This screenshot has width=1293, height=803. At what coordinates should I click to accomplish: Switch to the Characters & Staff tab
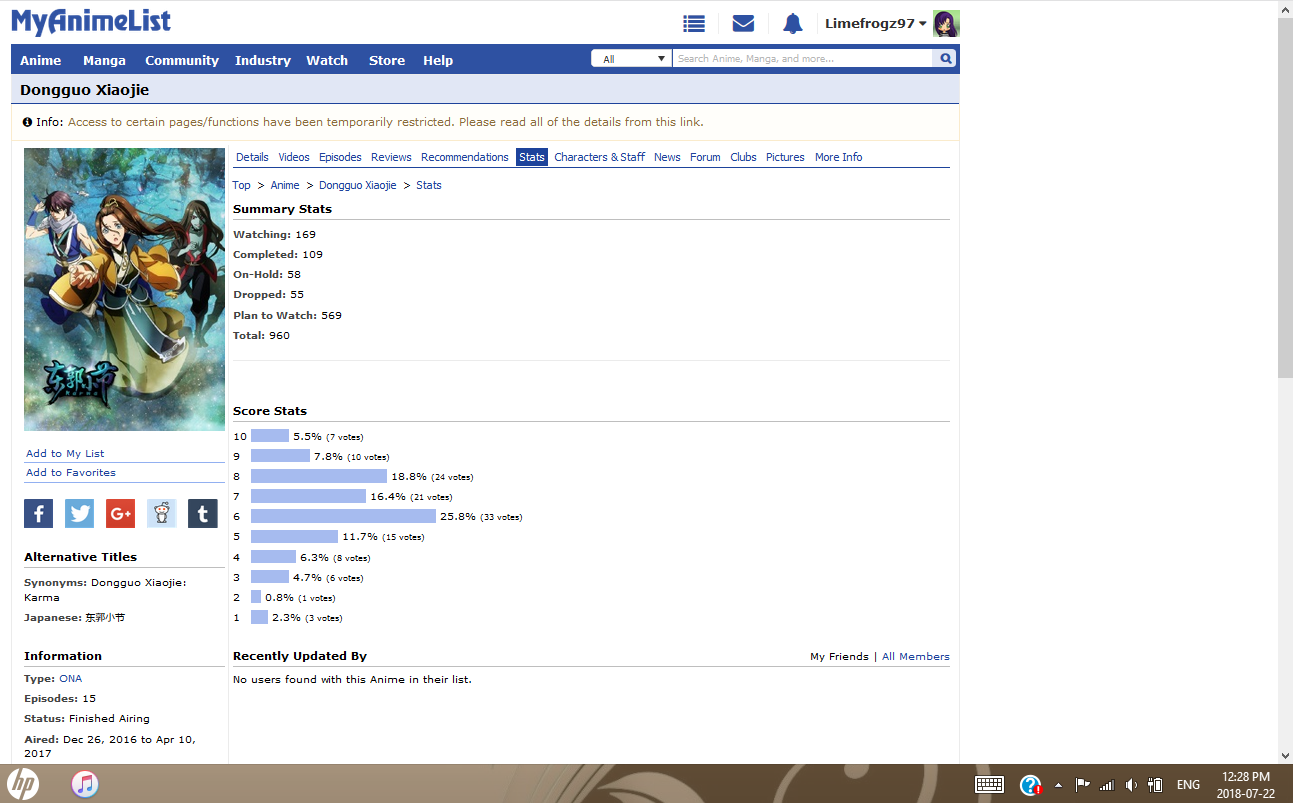[600, 157]
